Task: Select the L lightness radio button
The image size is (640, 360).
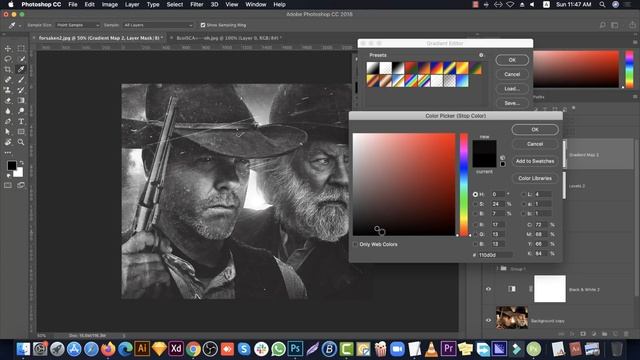Action: click(x=524, y=194)
